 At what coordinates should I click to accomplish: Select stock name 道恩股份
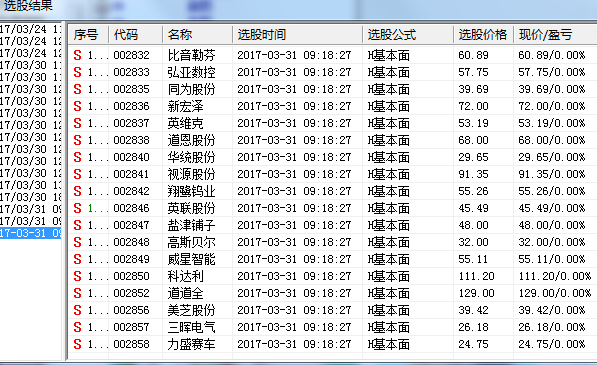click(x=191, y=140)
